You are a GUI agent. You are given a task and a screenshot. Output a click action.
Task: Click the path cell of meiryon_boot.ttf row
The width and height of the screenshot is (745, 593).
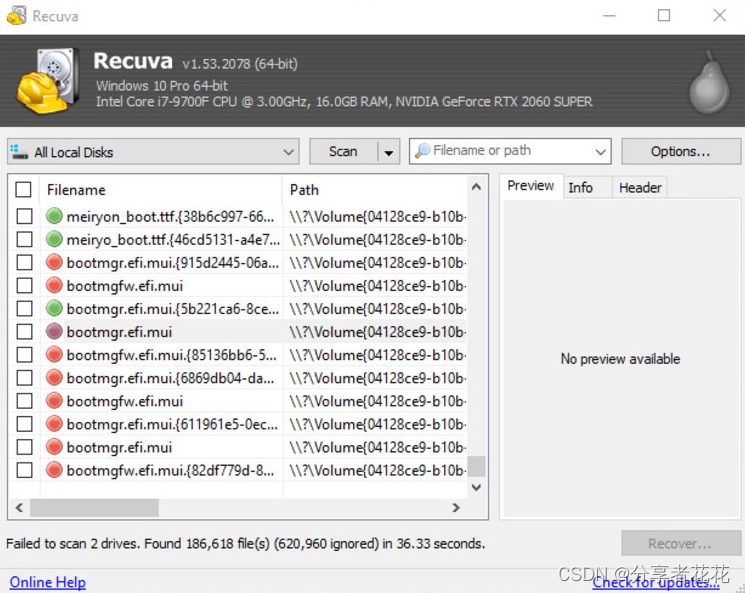point(375,217)
